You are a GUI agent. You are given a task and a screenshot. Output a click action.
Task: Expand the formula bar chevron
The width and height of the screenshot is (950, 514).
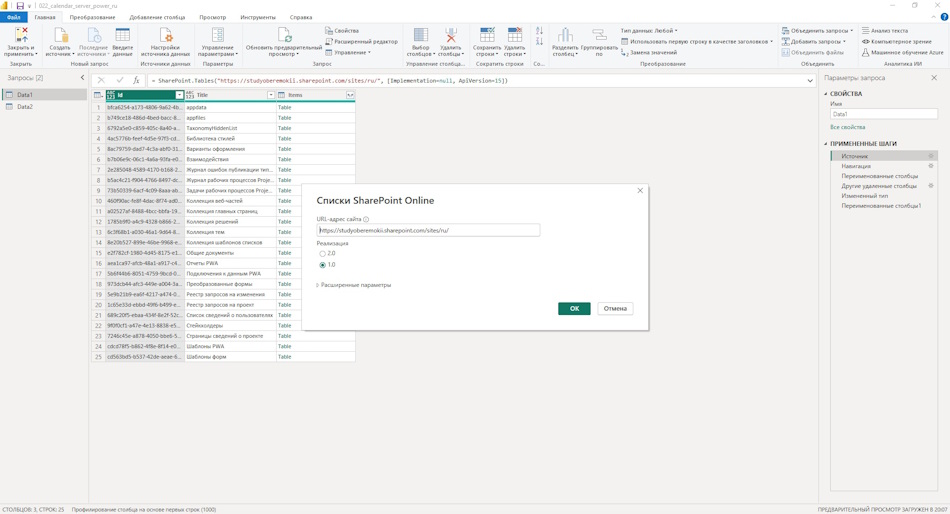click(x=810, y=81)
